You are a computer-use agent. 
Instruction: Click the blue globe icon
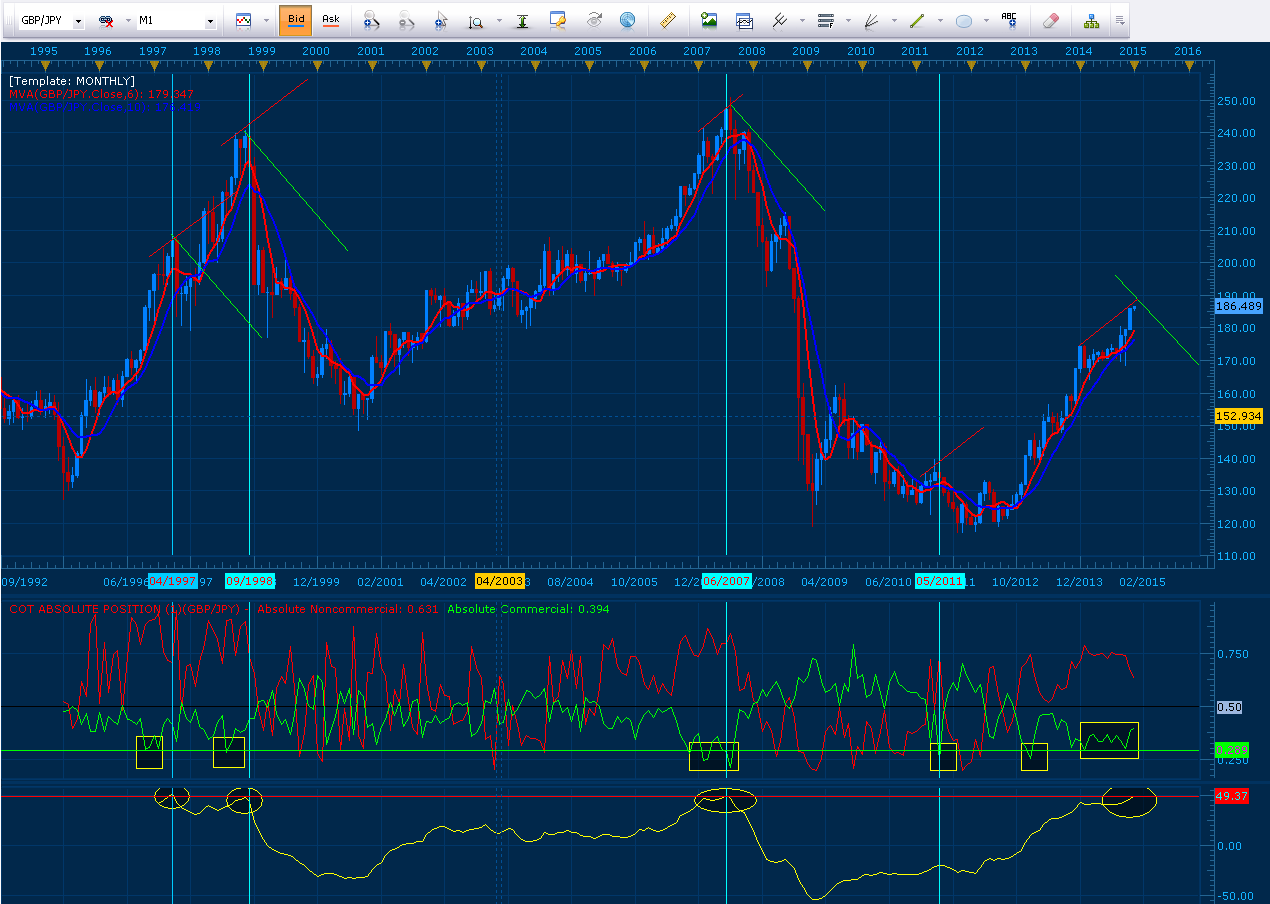[627, 20]
